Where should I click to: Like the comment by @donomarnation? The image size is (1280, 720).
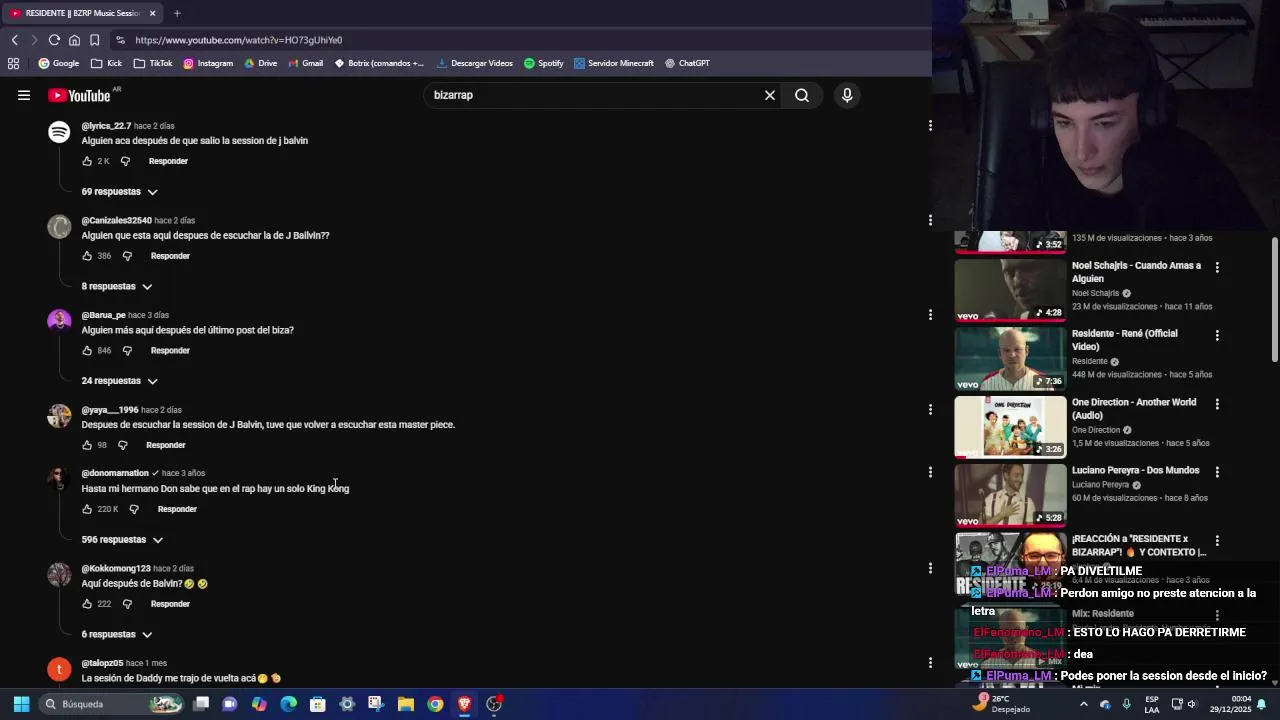pyautogui.click(x=87, y=509)
